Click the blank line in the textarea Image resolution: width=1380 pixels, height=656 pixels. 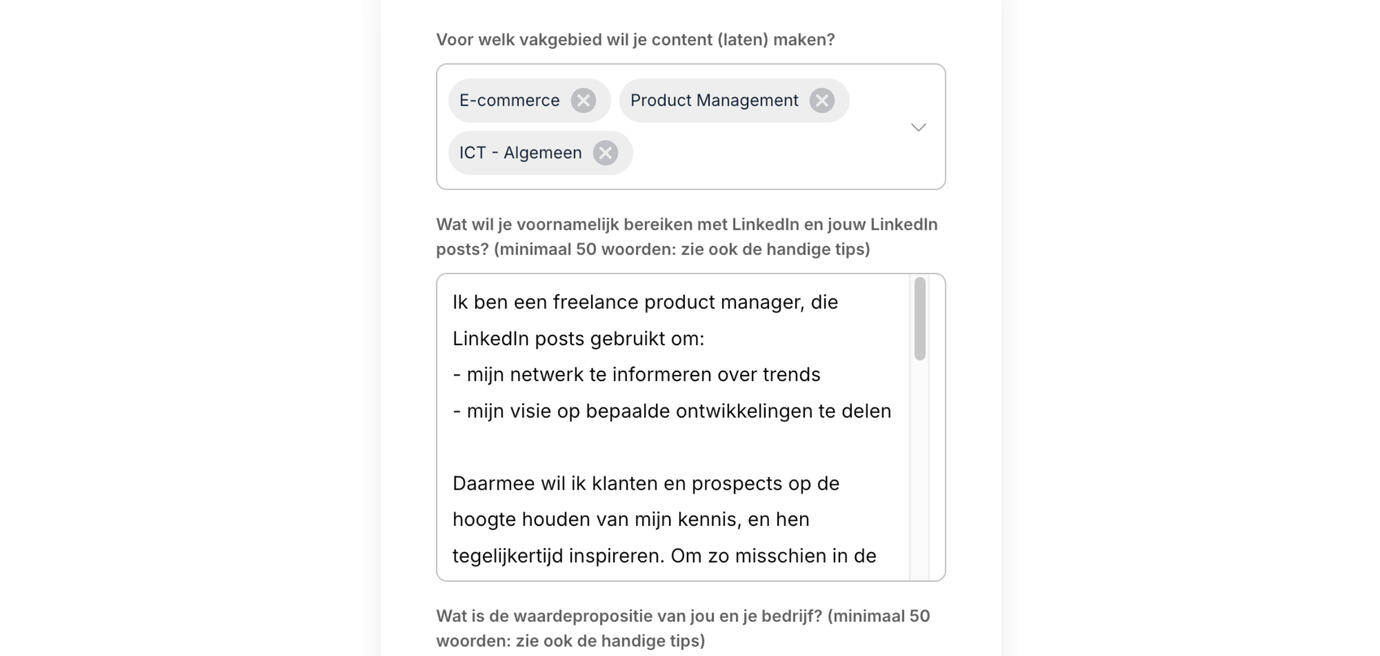(670, 447)
